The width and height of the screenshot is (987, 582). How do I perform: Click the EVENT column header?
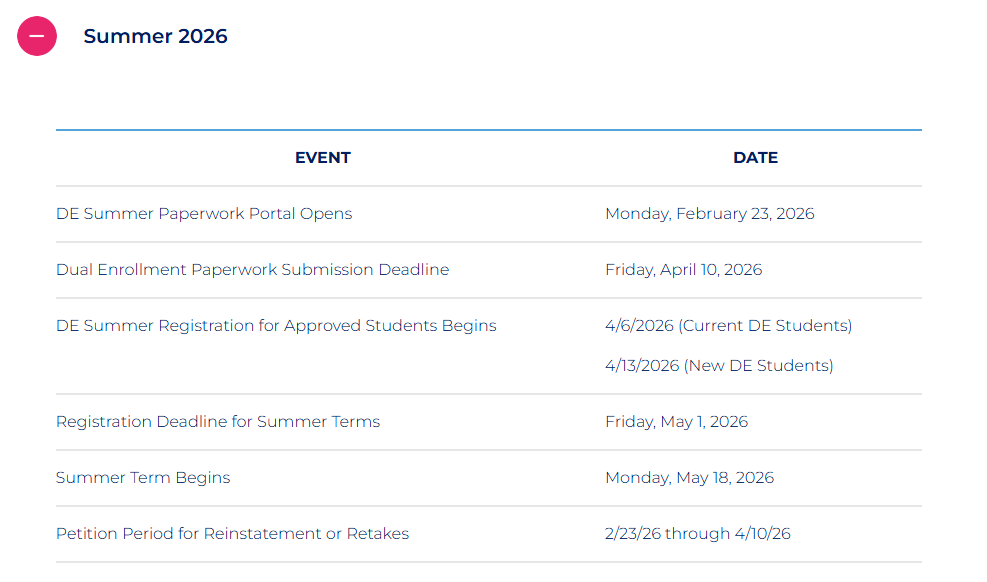click(322, 158)
